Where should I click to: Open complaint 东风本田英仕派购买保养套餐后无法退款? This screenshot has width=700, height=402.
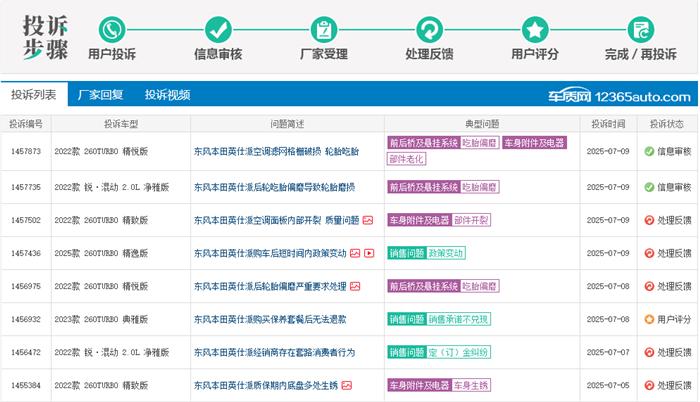click(270, 319)
